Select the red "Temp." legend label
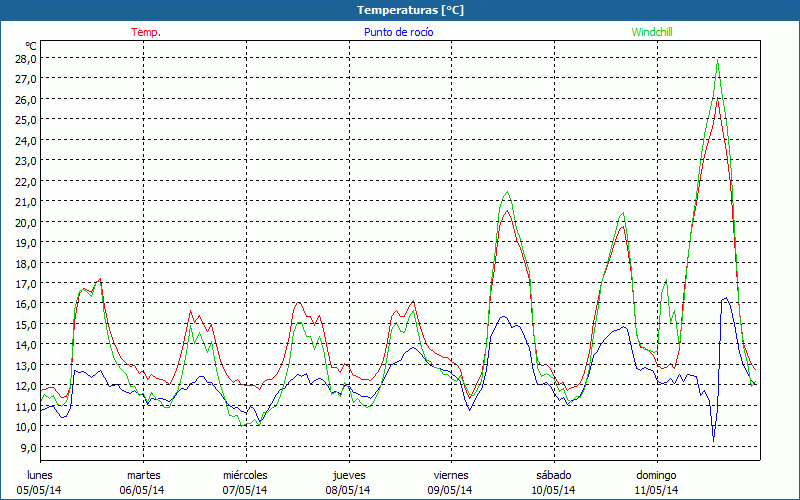Screen dimensions: 800x500 (x=145, y=32)
